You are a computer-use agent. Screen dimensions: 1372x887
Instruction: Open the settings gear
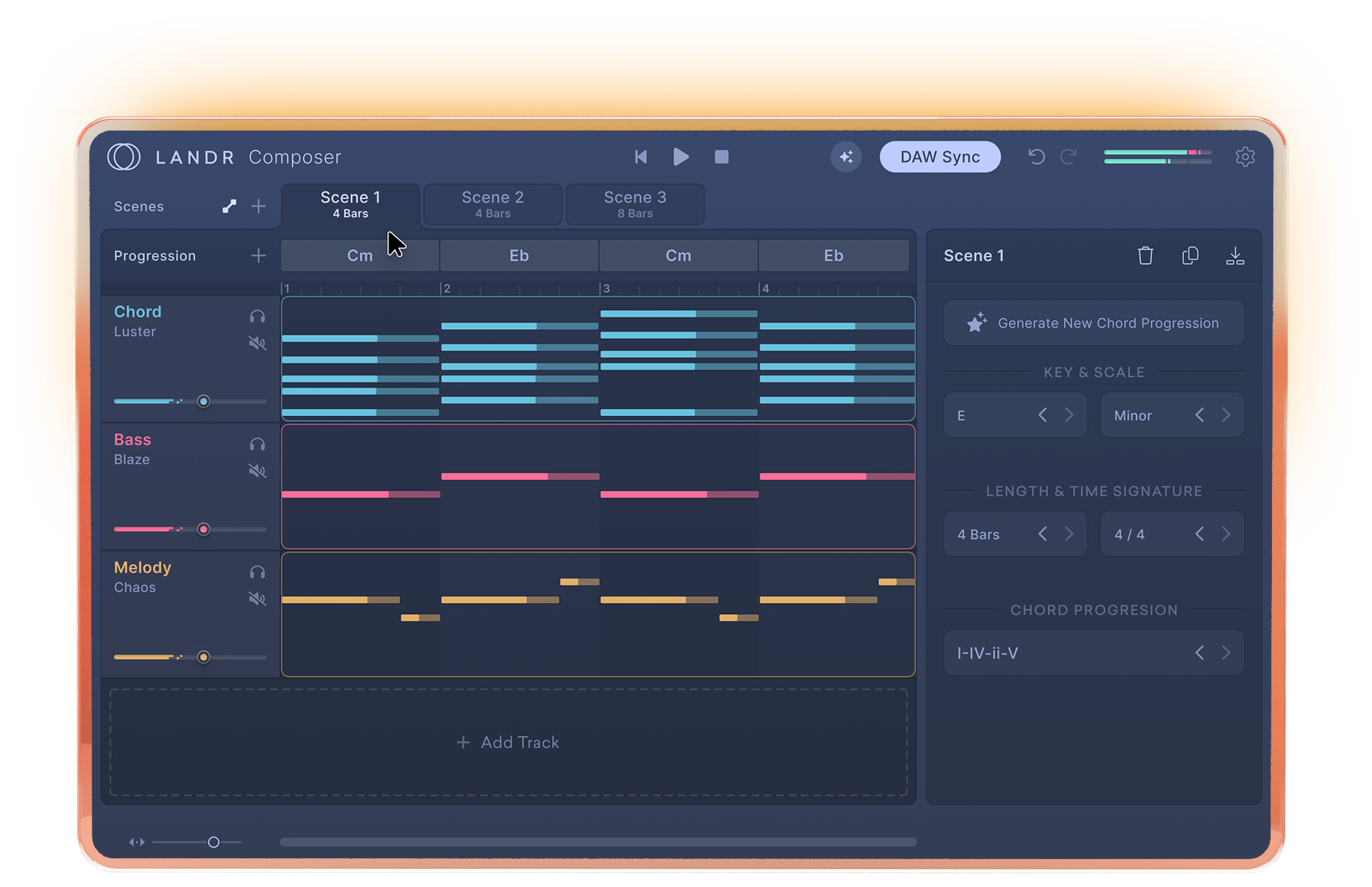1245,157
